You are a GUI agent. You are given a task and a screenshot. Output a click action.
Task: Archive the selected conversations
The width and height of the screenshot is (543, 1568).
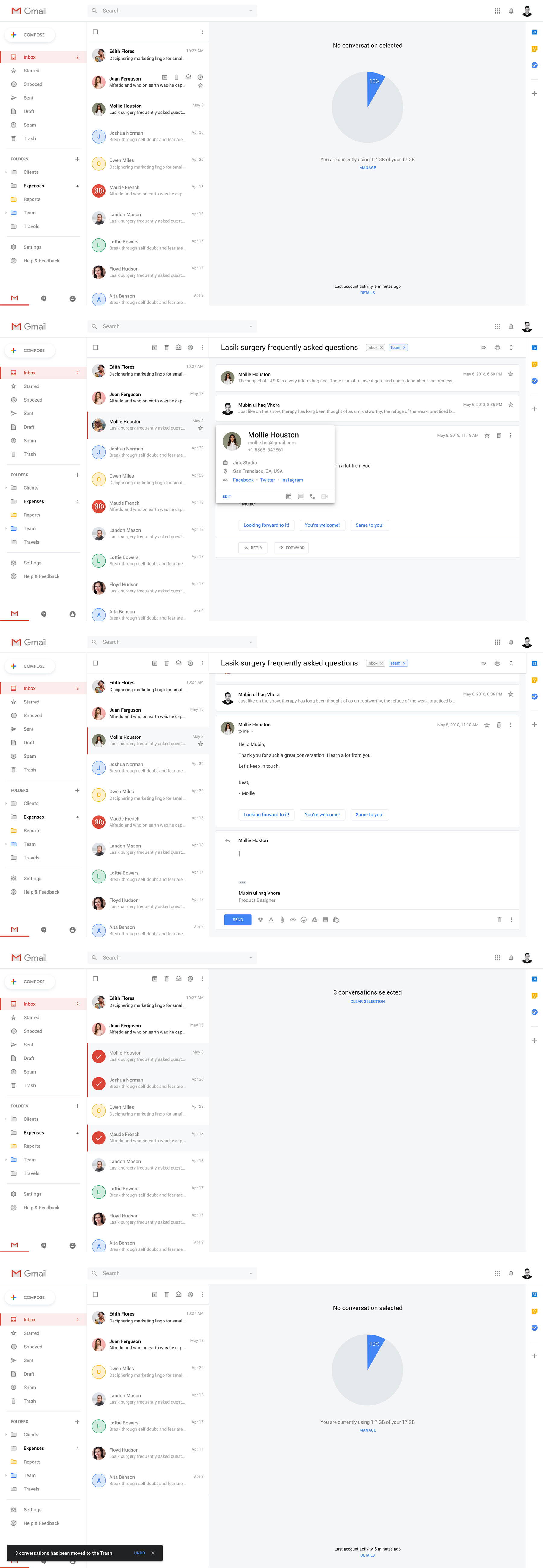coord(154,979)
